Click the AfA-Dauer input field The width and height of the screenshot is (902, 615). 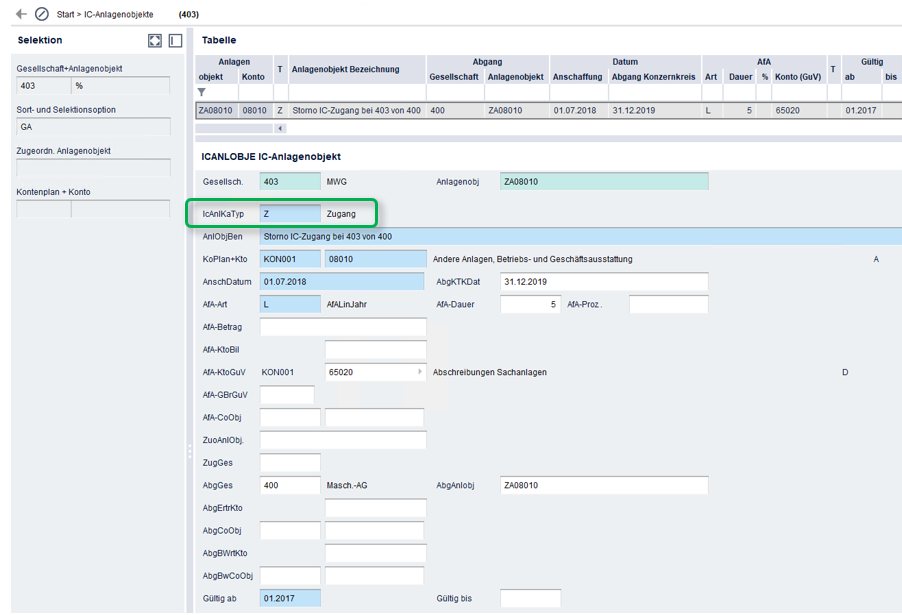[530, 304]
